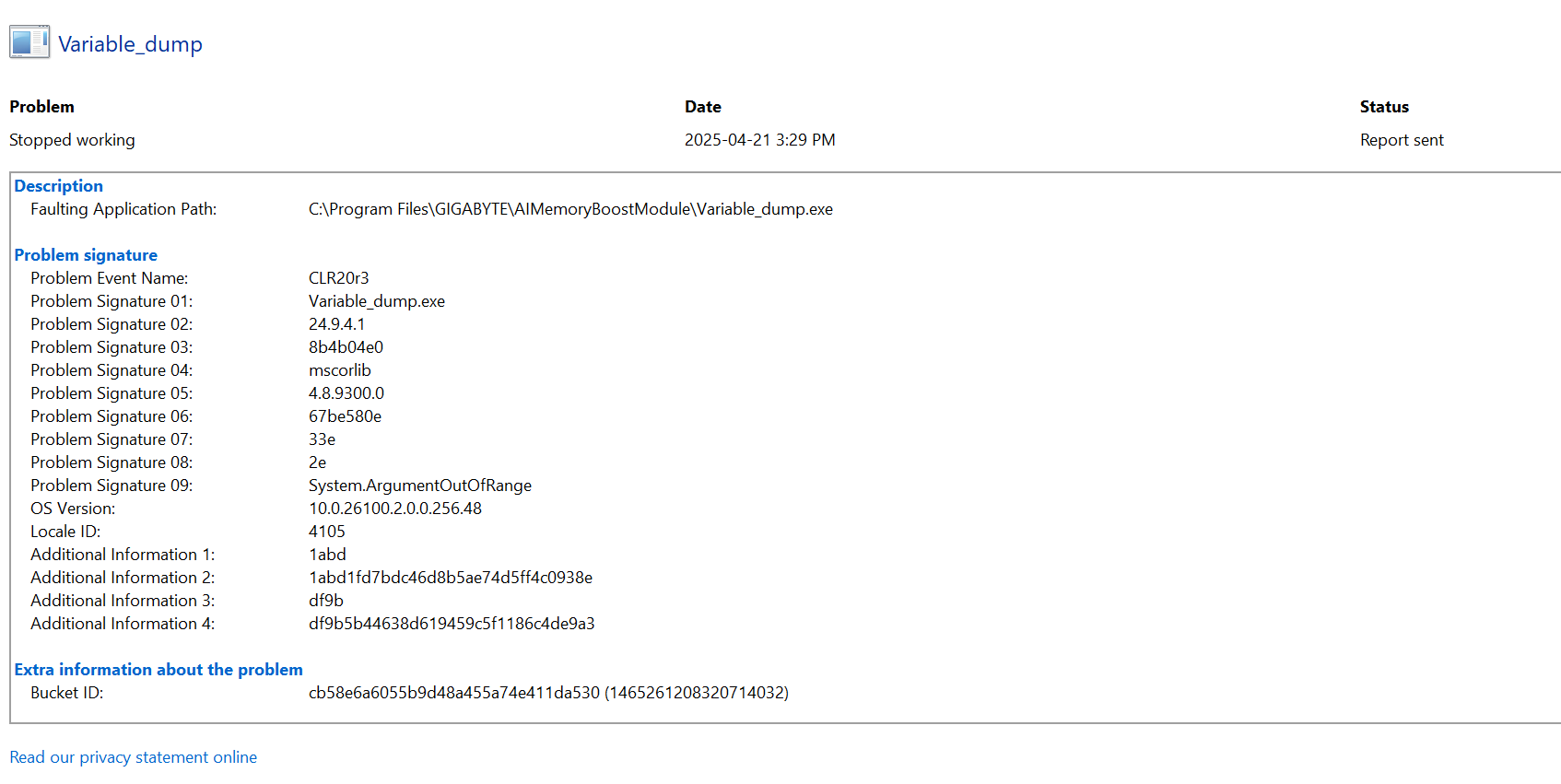Click the Problem column header

click(x=41, y=107)
